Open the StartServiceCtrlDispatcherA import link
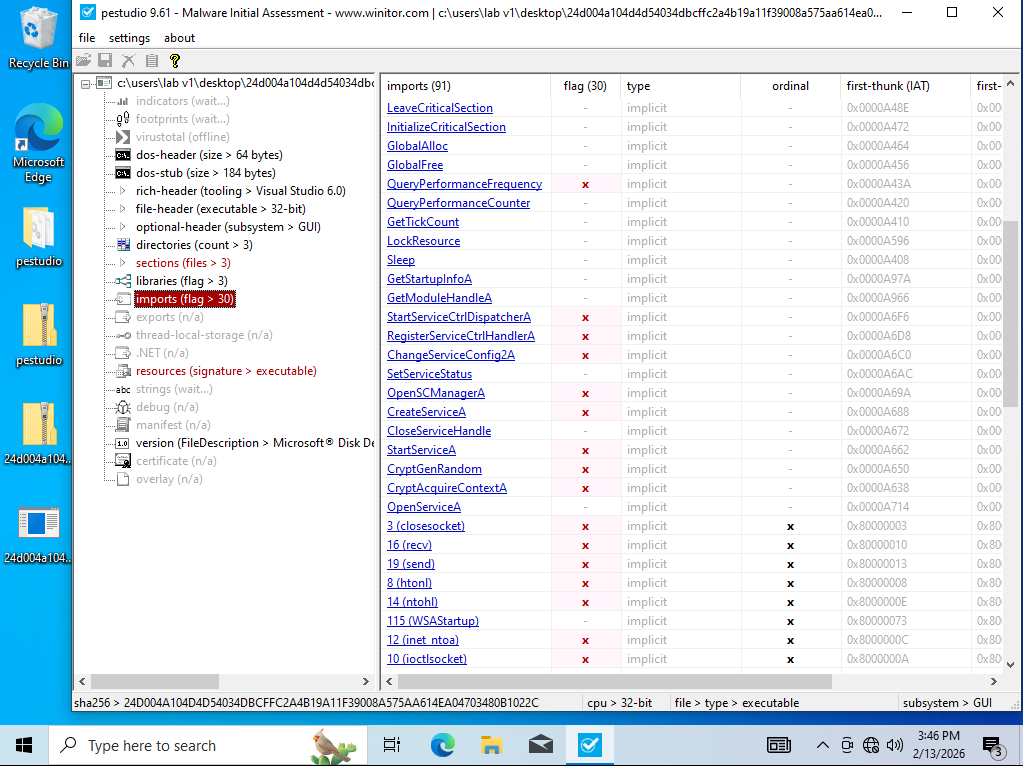Image resolution: width=1023 pixels, height=766 pixels. 459,317
